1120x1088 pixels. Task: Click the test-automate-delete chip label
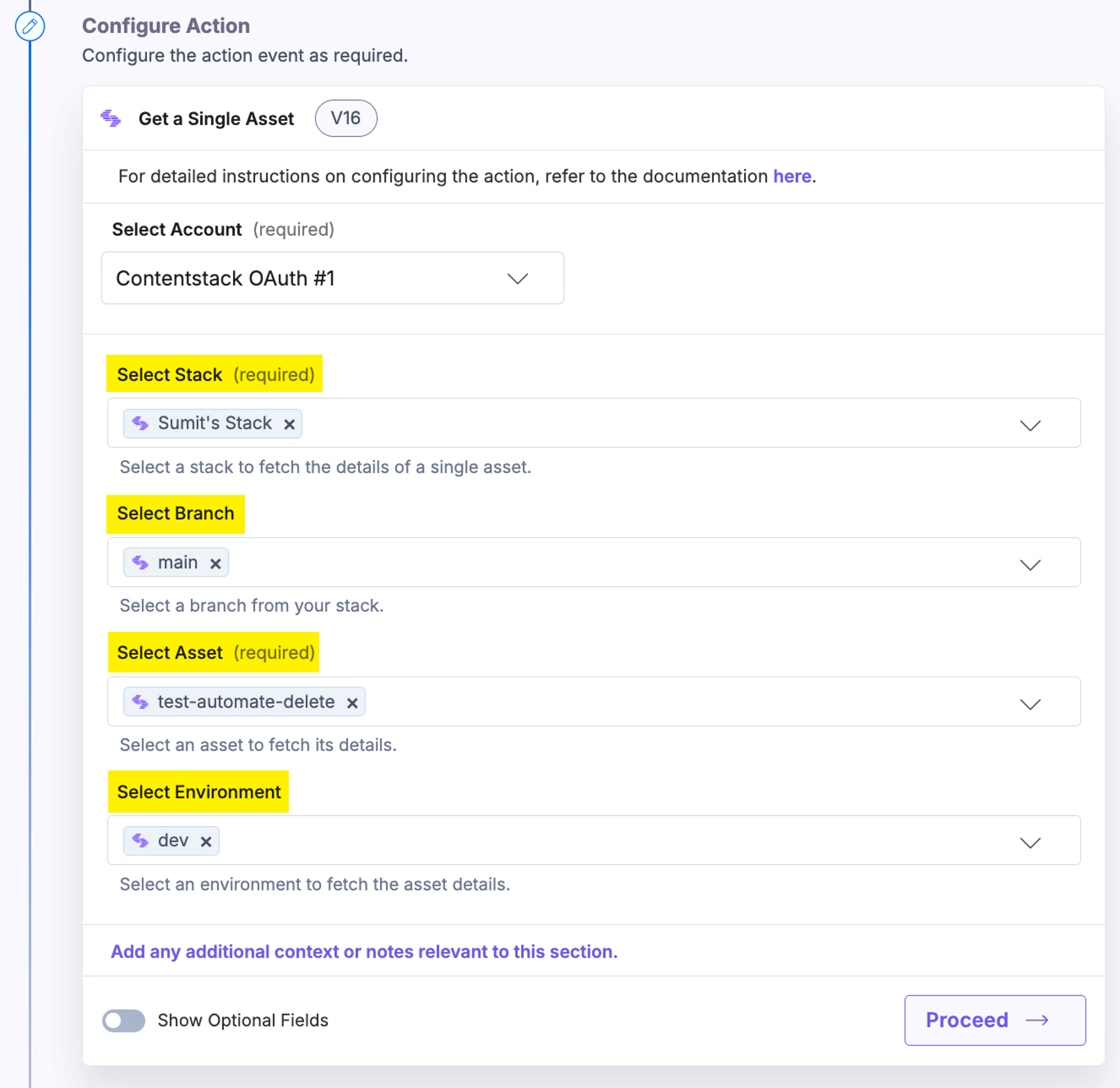tap(246, 701)
